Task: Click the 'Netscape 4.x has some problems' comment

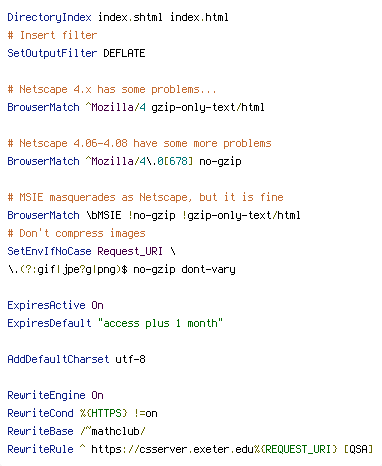Action: click(112, 89)
